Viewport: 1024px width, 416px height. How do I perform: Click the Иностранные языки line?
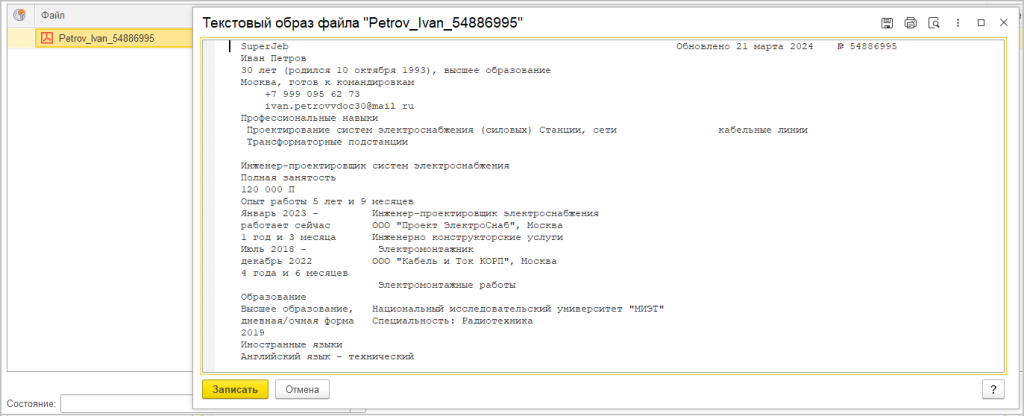pyautogui.click(x=291, y=344)
